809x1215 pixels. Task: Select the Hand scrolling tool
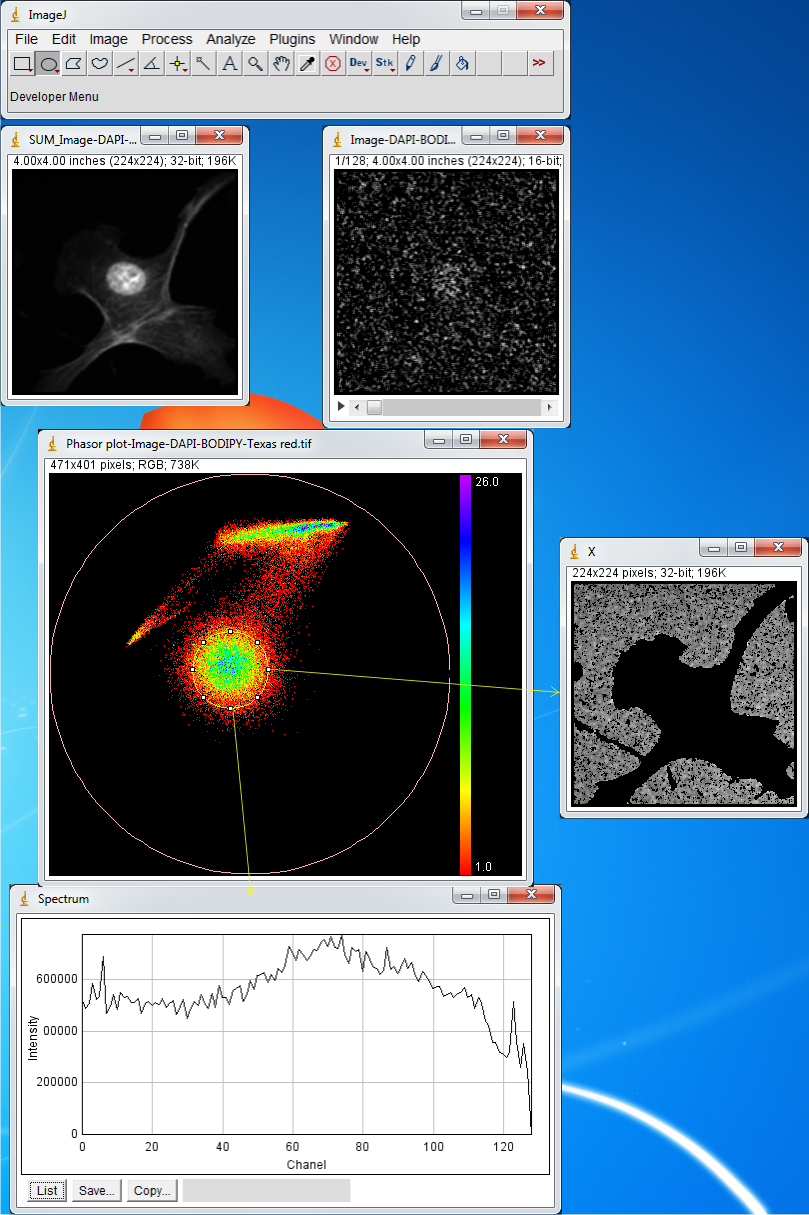pos(282,64)
